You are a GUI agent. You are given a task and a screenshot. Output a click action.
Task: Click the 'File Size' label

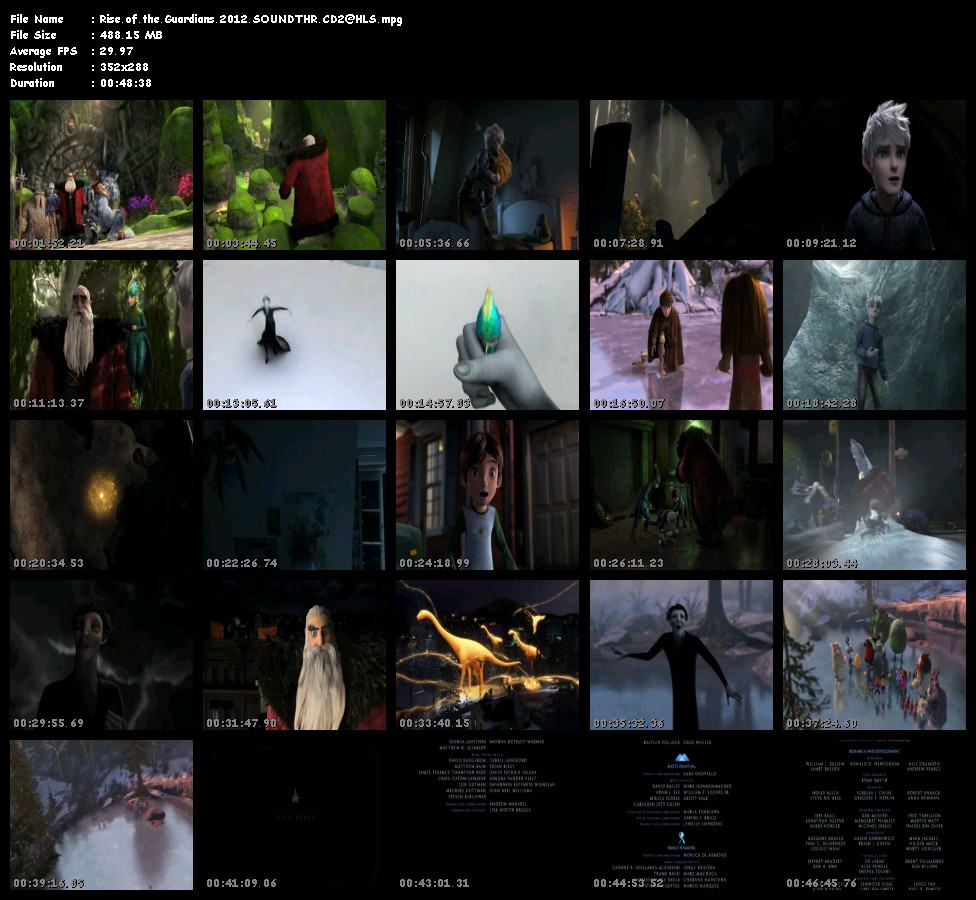click(x=33, y=35)
